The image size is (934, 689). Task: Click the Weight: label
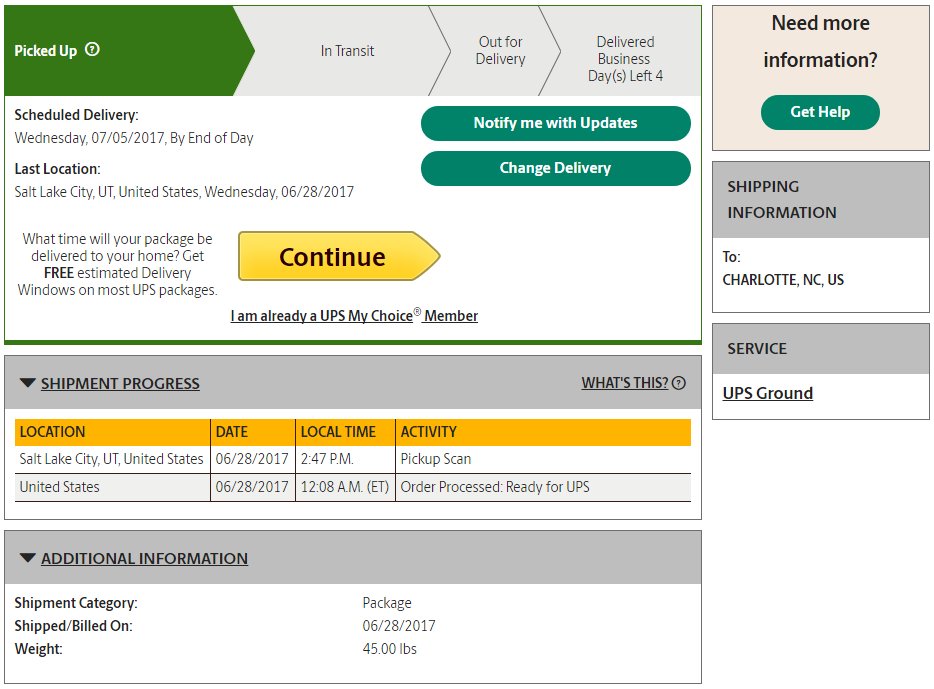coord(38,649)
